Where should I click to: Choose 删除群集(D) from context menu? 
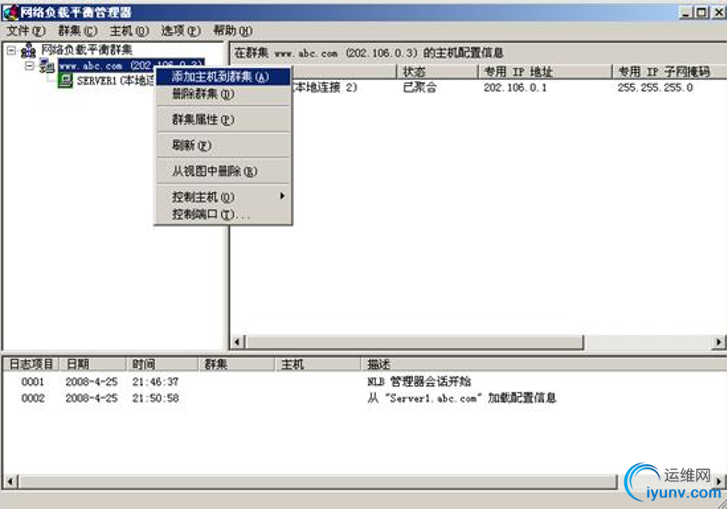click(223, 94)
